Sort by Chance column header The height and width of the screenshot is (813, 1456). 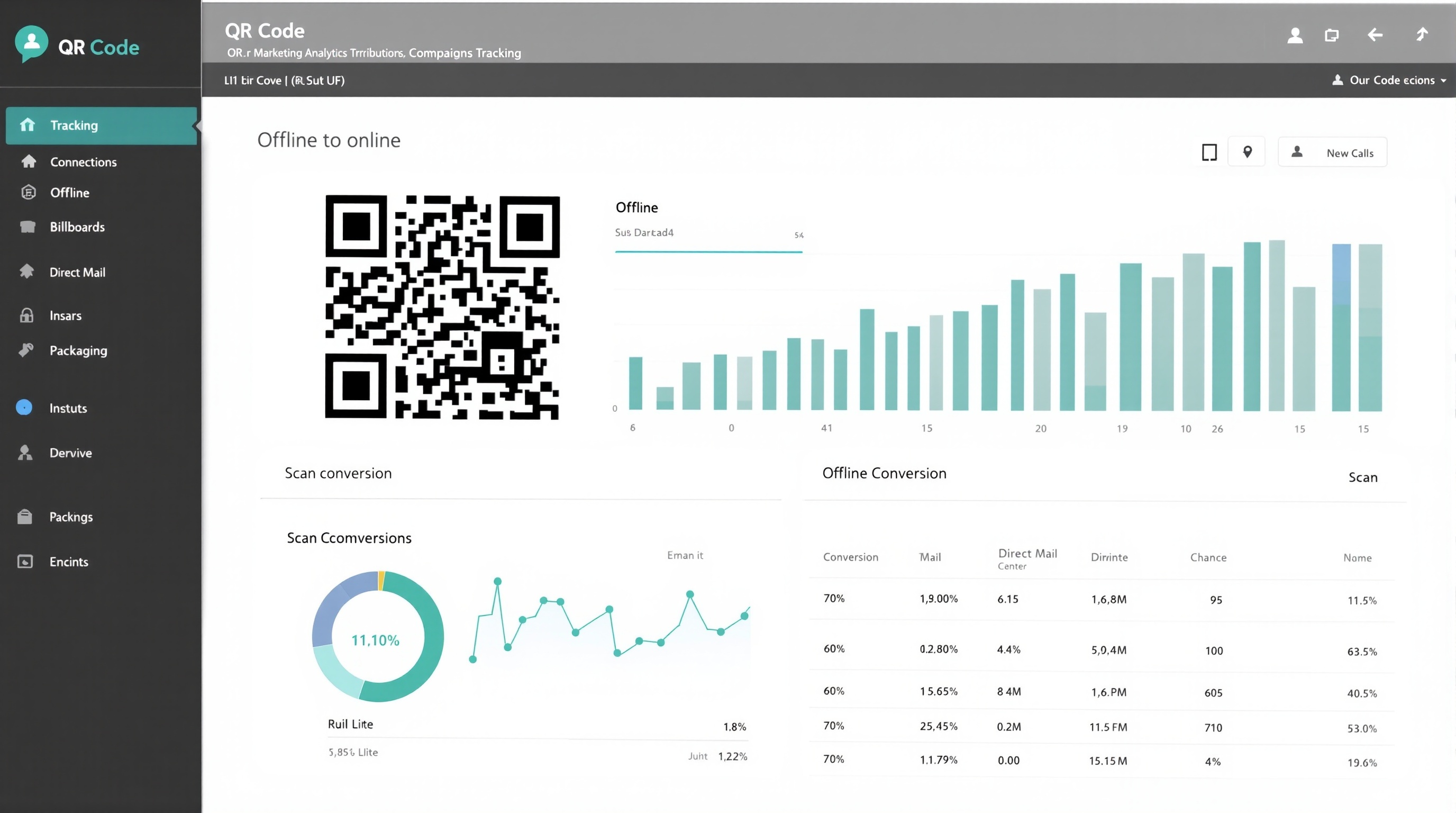tap(1208, 557)
